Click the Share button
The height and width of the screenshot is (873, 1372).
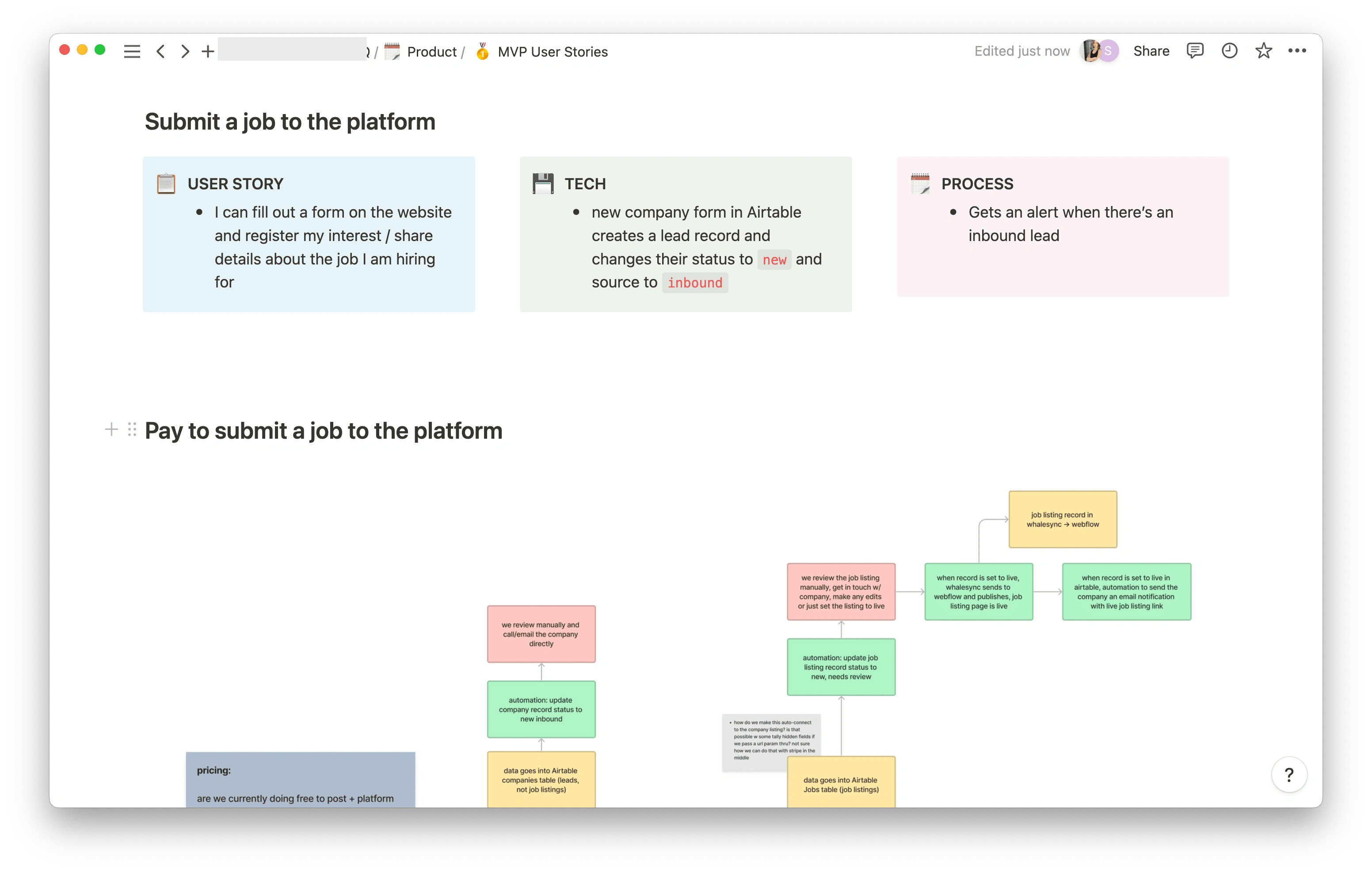[1151, 51]
